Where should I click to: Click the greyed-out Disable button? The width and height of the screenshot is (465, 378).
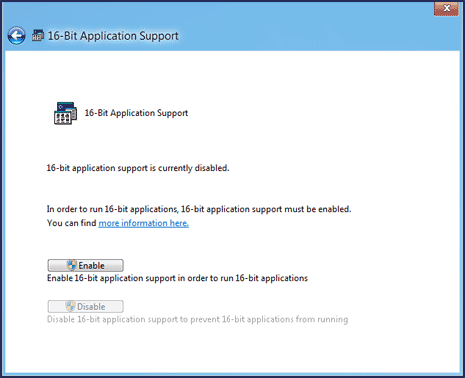[85, 306]
